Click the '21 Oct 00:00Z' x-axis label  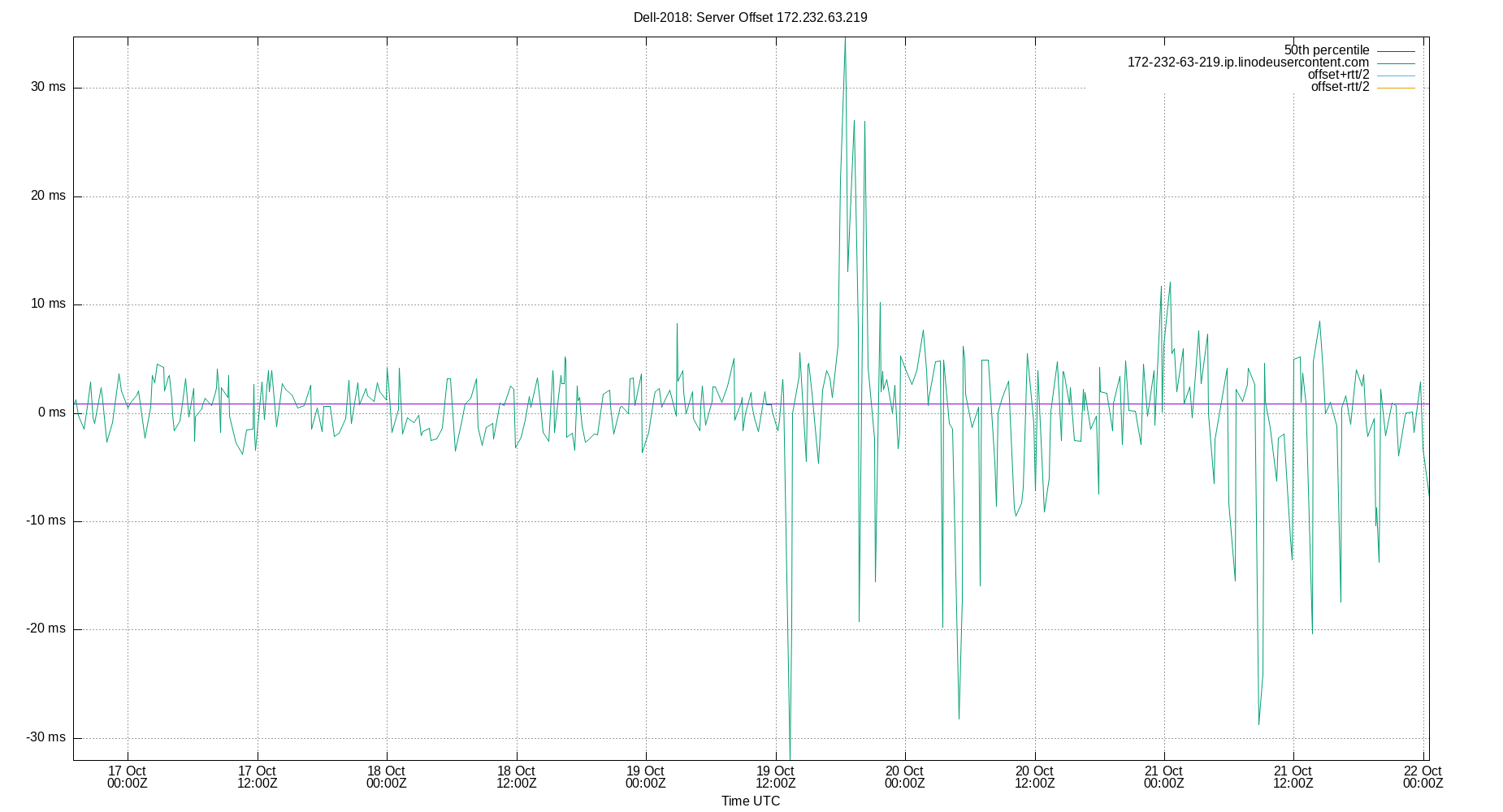(x=1164, y=777)
